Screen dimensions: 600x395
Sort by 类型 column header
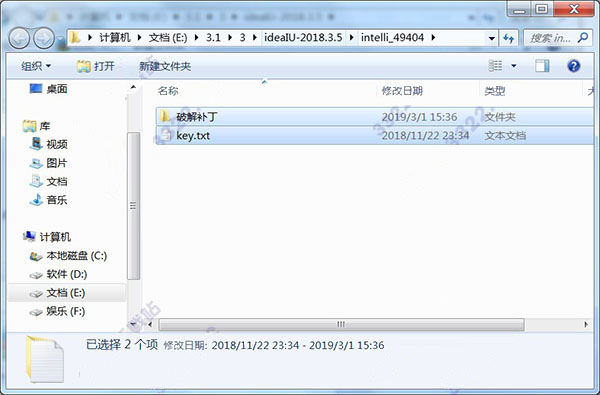(495, 91)
